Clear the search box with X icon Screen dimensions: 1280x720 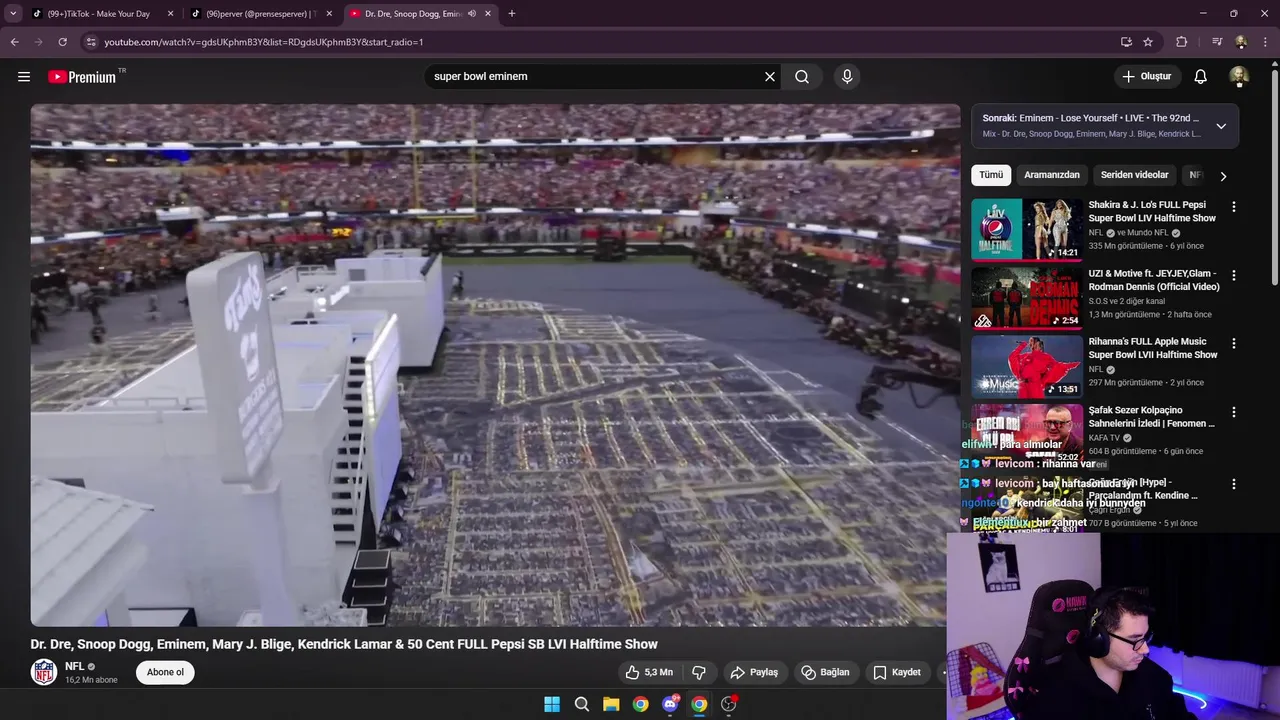(x=770, y=76)
